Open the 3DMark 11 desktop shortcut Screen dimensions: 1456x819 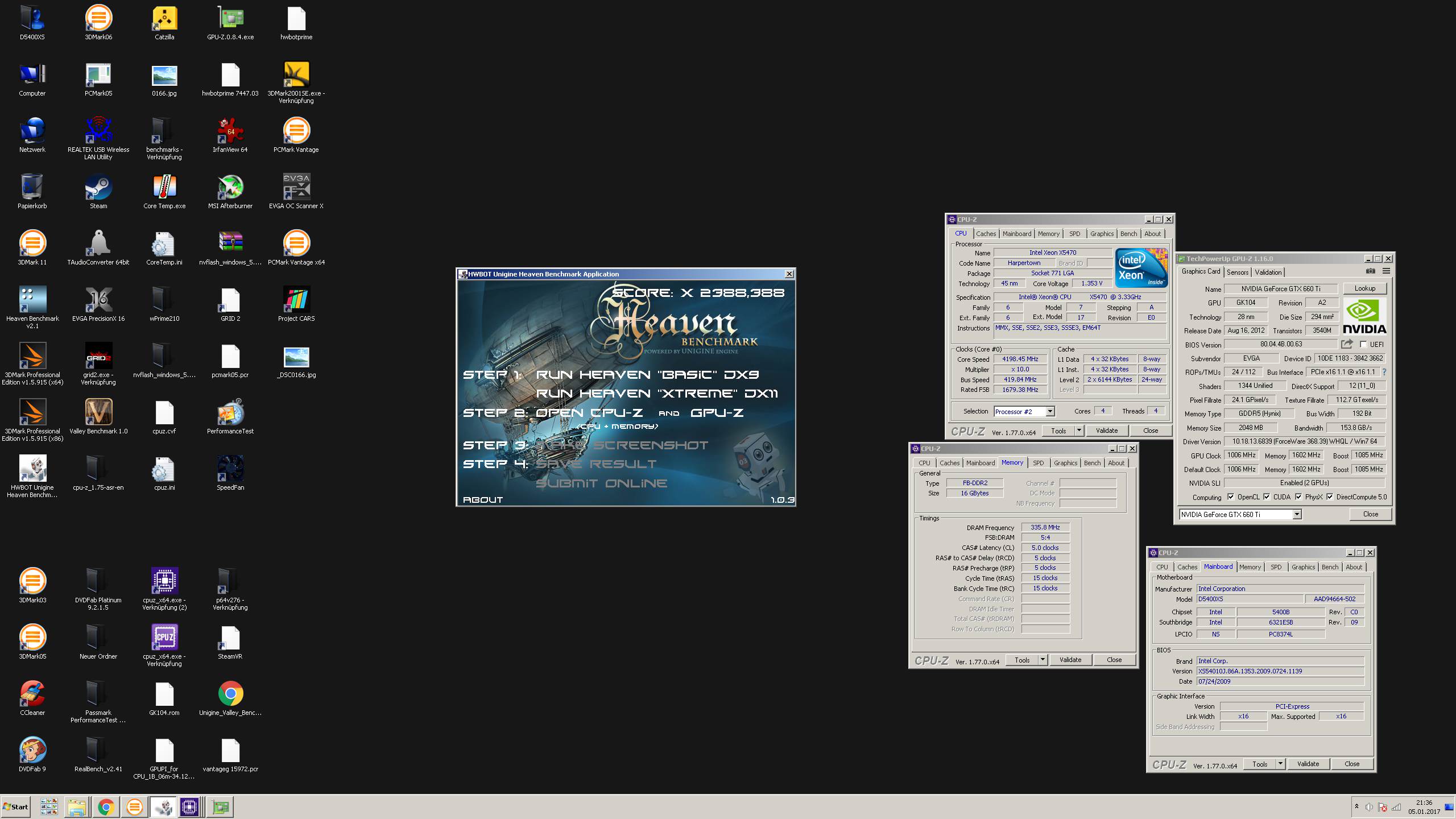coord(32,248)
